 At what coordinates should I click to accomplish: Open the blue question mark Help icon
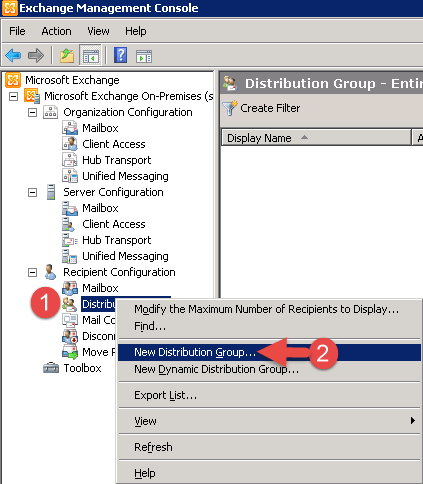120,55
